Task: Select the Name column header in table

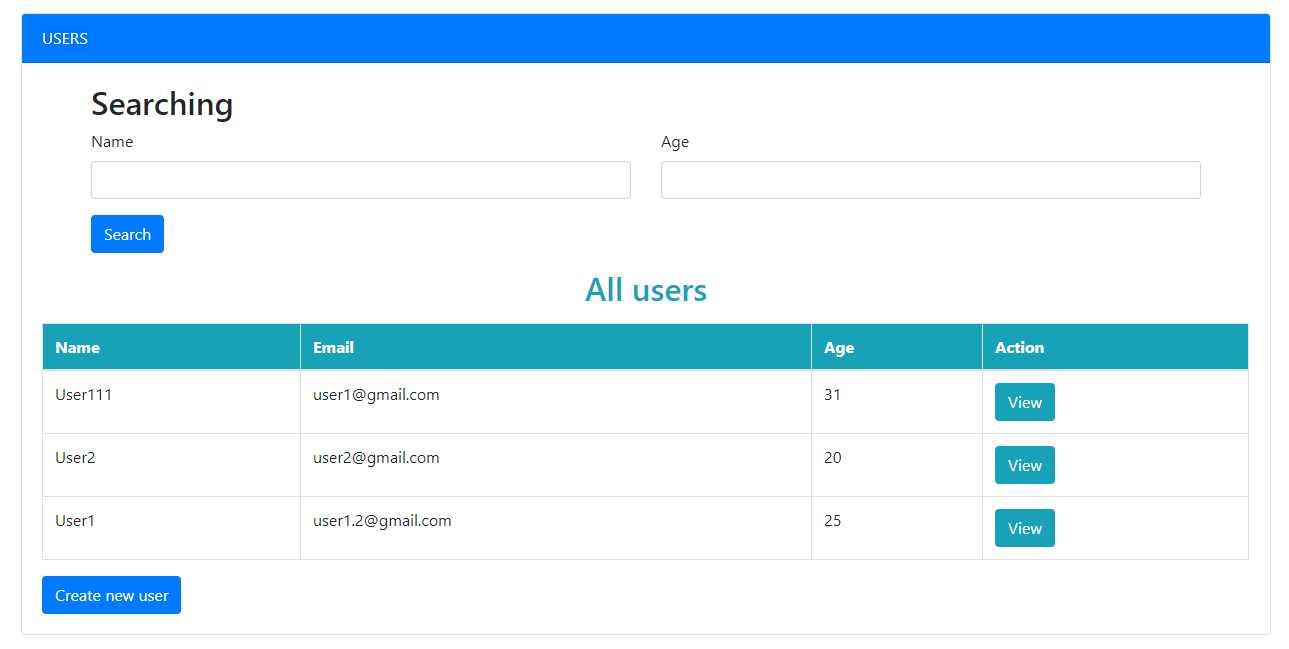Action: tap(78, 348)
